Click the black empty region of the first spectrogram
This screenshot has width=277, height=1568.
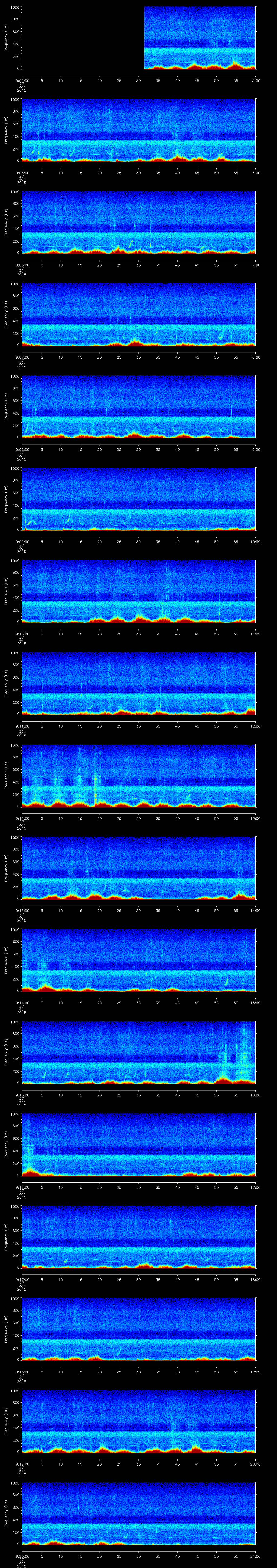pos(82,38)
